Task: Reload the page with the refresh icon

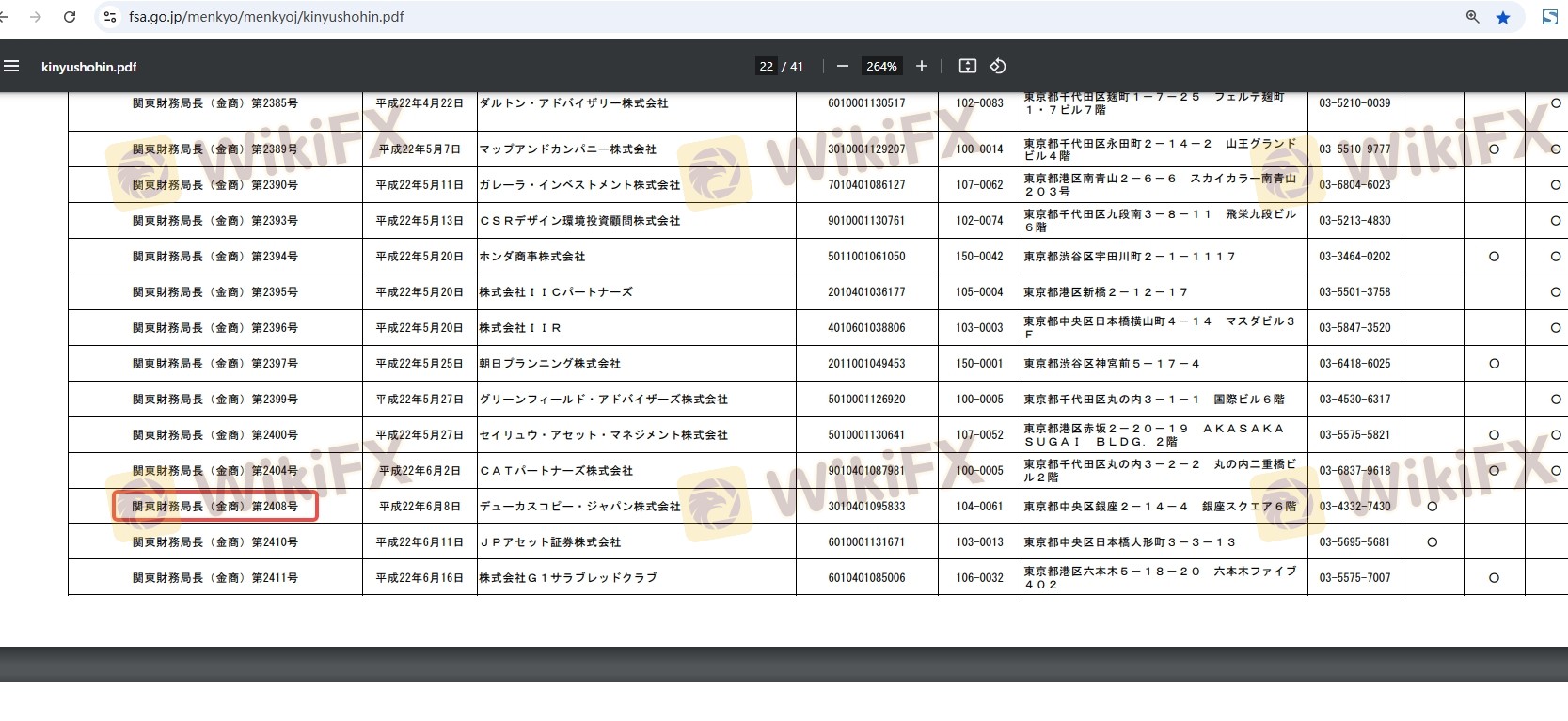Action: point(70,17)
